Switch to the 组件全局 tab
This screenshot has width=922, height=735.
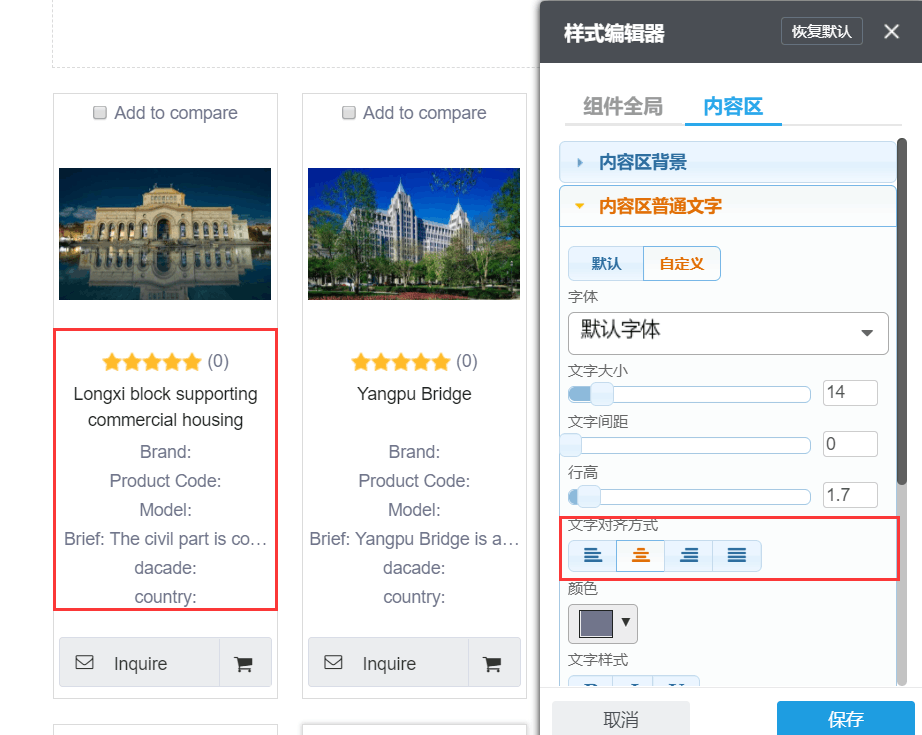[622, 104]
